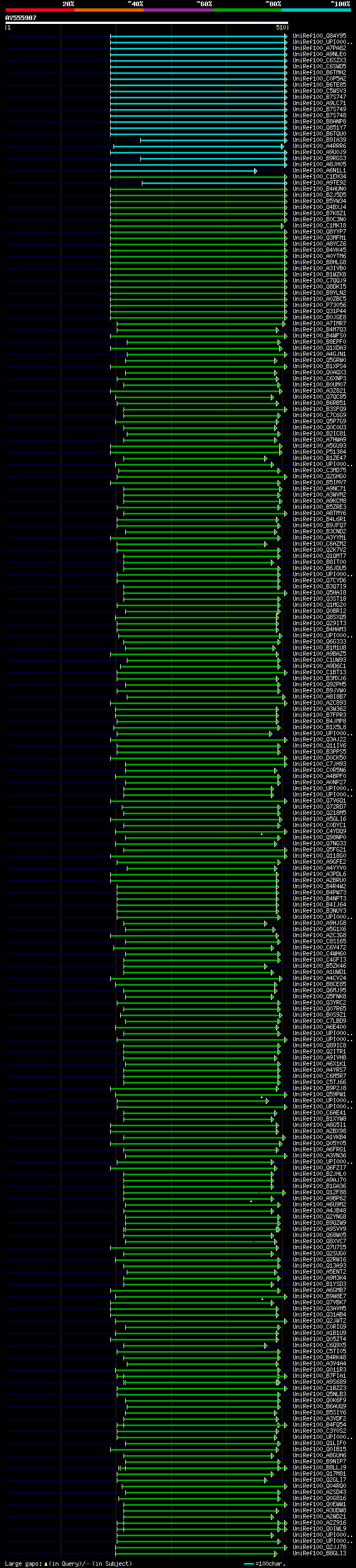Open the UniRef100_A9NLE0 hit label
The width and height of the screenshot is (356, 1568).
319,54
